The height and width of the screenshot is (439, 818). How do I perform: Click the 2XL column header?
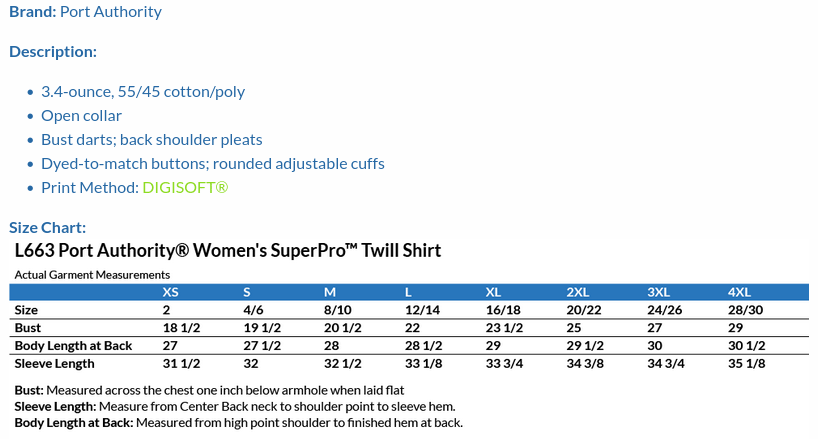click(x=578, y=292)
